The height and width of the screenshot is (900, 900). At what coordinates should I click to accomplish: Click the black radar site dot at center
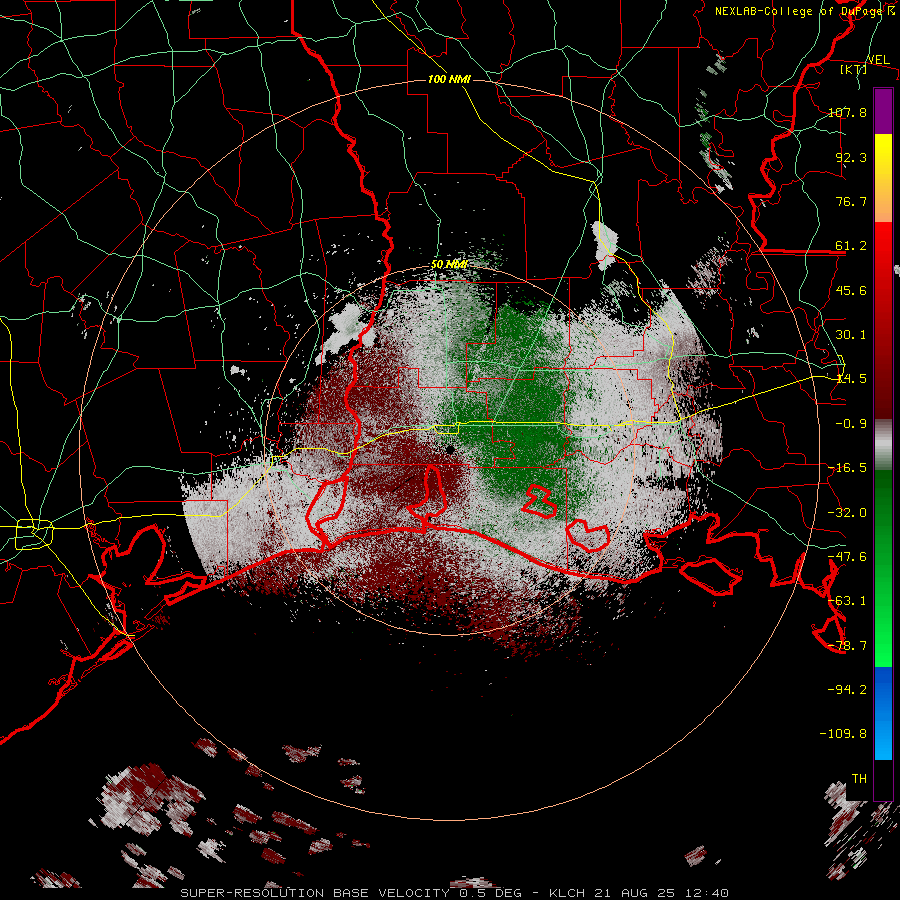pos(450,448)
